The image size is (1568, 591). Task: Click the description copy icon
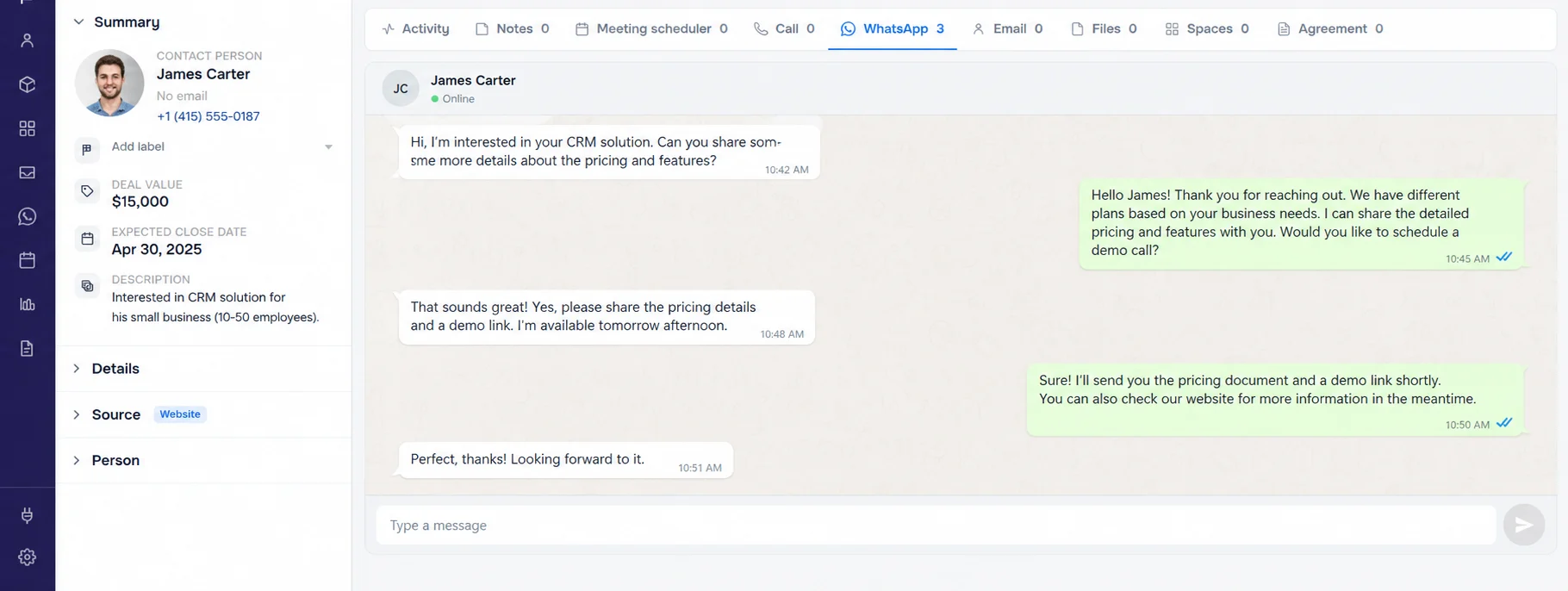point(87,286)
